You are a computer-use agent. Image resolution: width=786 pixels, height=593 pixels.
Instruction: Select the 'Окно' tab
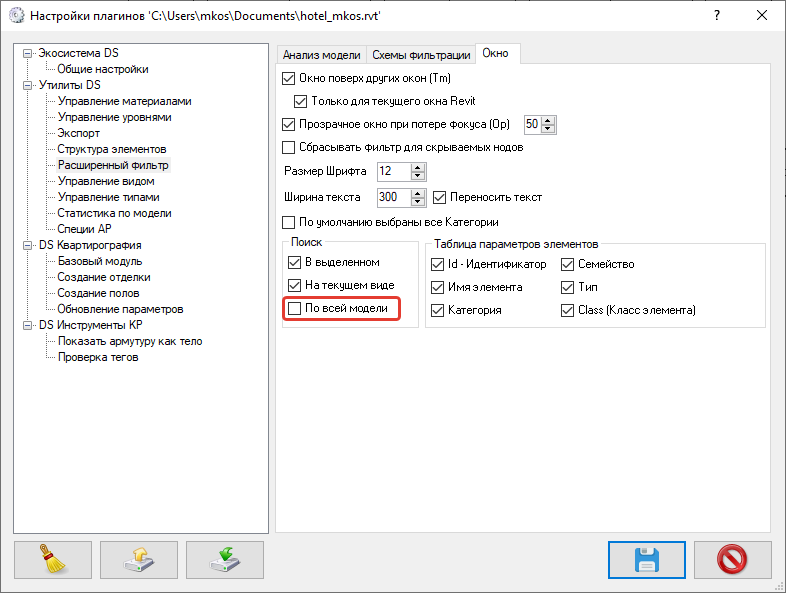click(495, 53)
